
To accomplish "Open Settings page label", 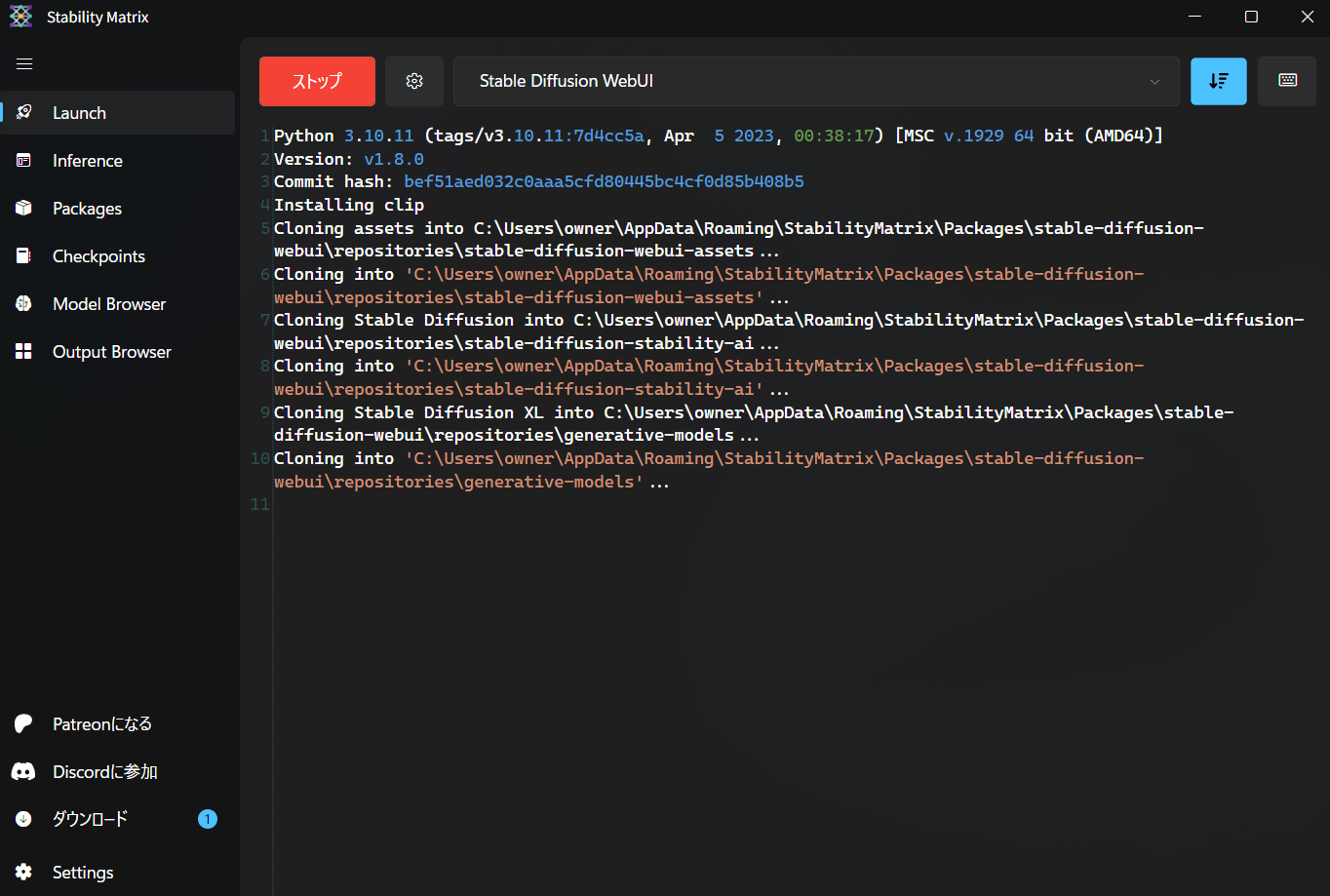I will point(83,872).
